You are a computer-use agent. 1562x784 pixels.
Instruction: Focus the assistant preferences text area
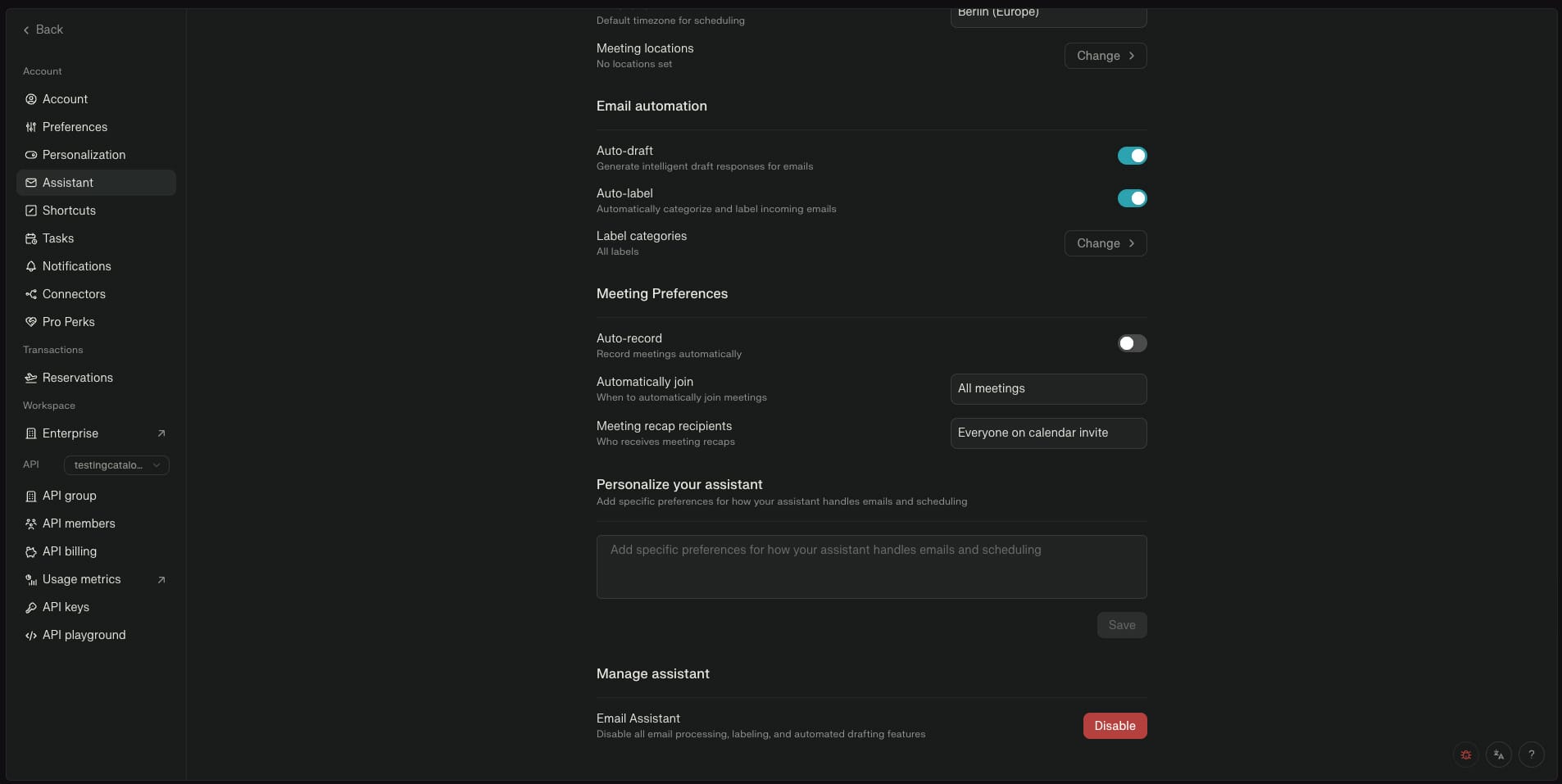[870, 567]
